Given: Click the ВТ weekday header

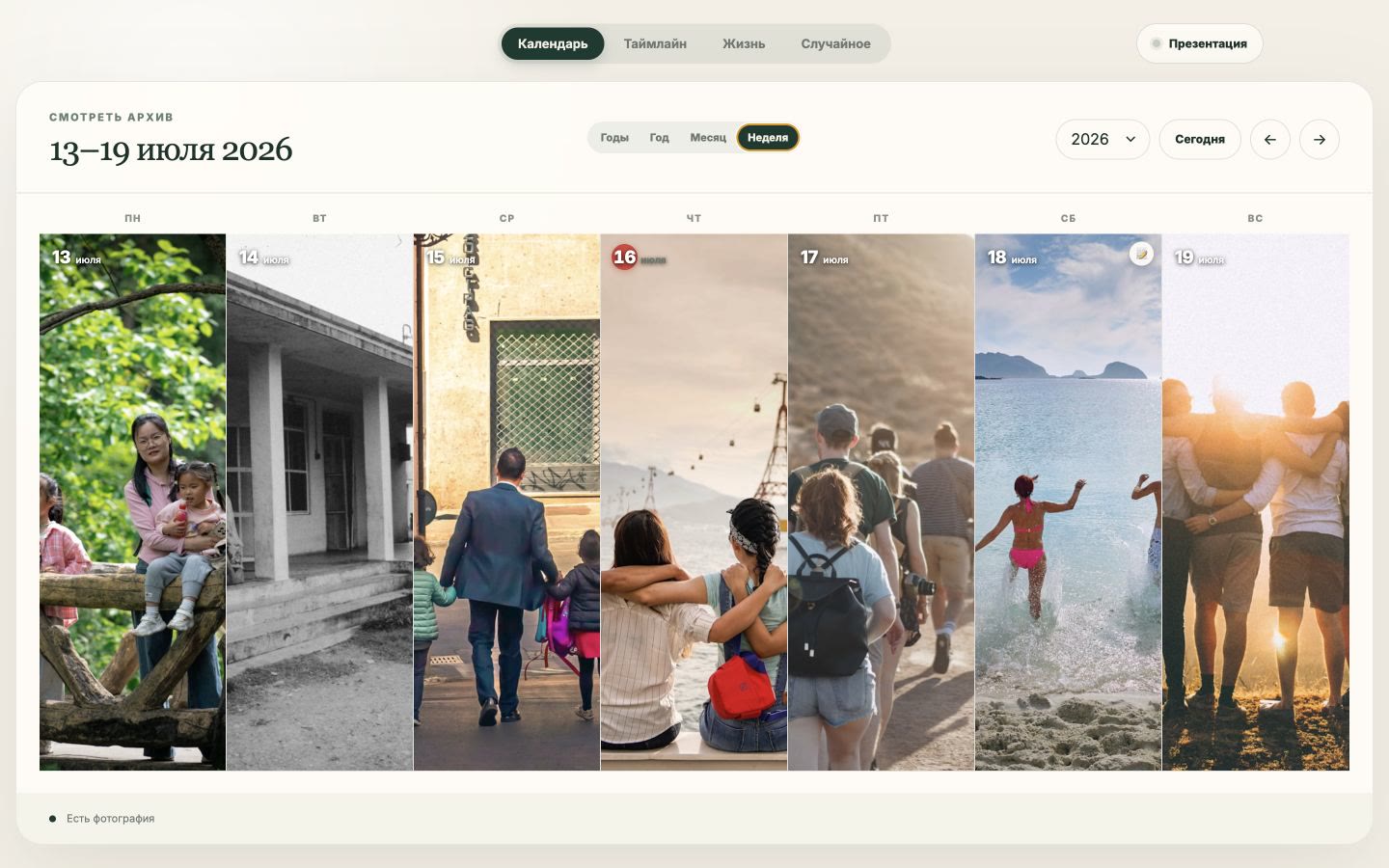Looking at the screenshot, I should click(319, 218).
